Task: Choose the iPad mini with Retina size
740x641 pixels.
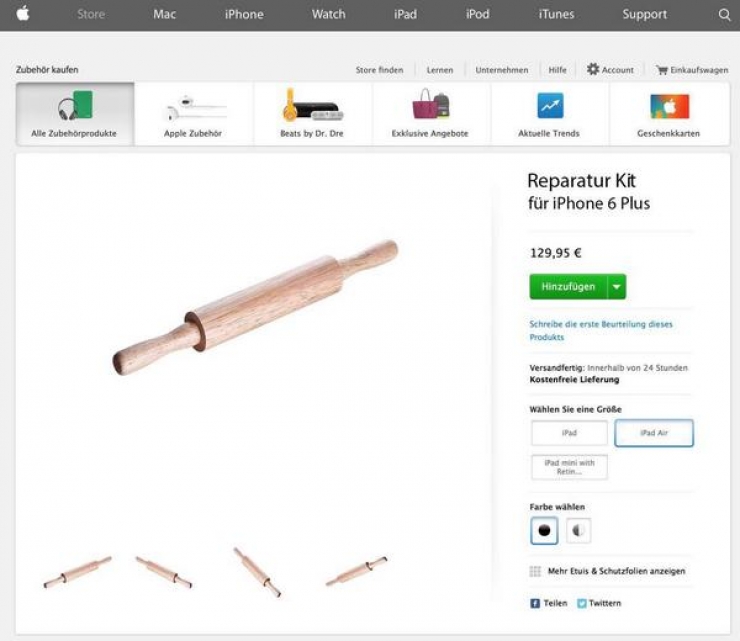Action: 569,467
